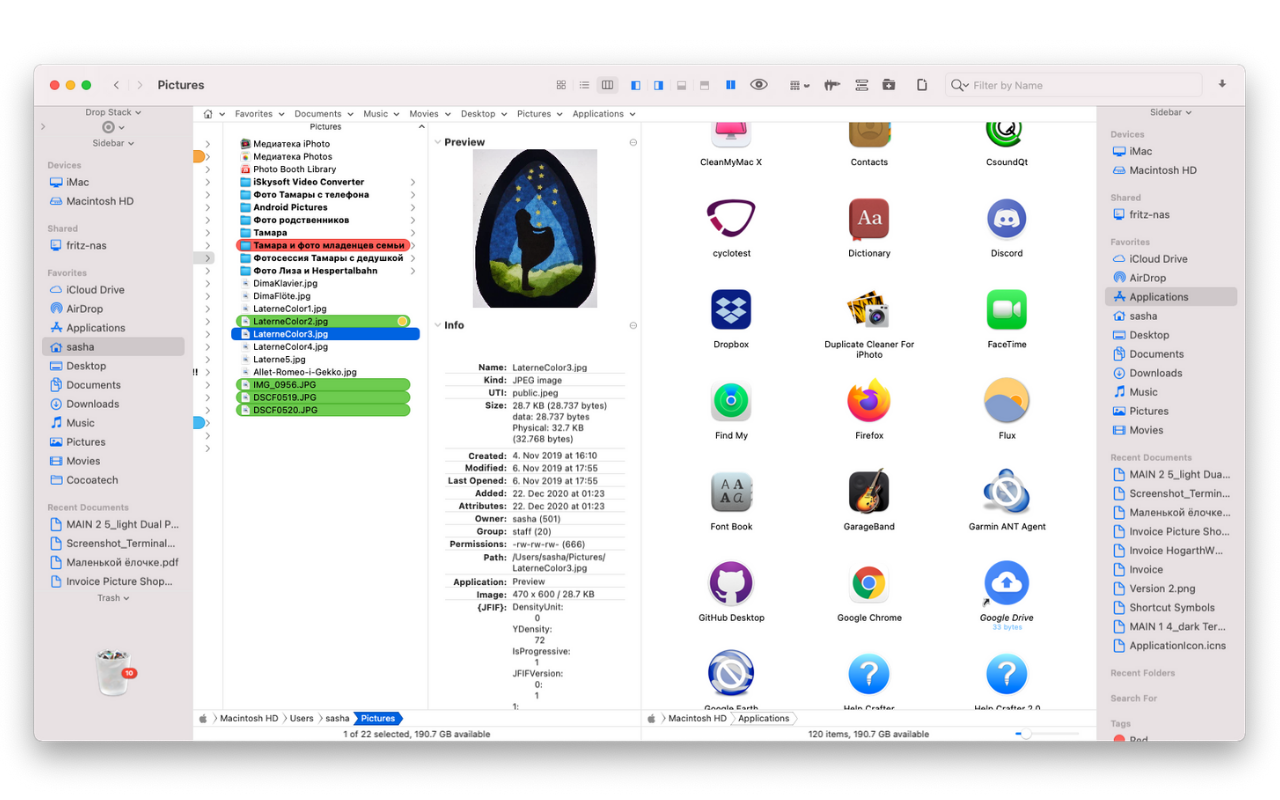This screenshot has width=1280, height=800.
Task: Open the Firefox application icon
Action: (869, 402)
